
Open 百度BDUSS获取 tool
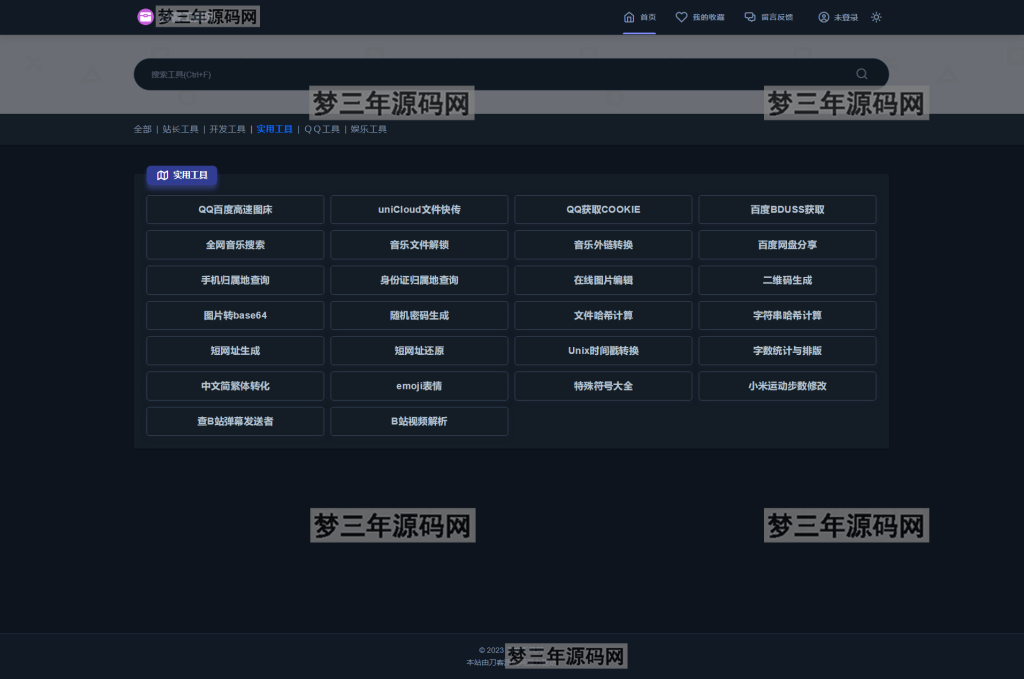(788, 210)
